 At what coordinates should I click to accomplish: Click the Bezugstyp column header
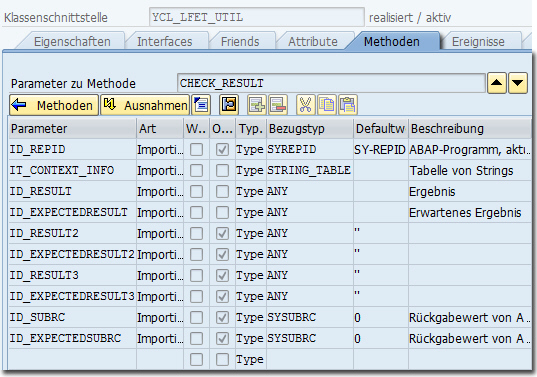click(310, 129)
